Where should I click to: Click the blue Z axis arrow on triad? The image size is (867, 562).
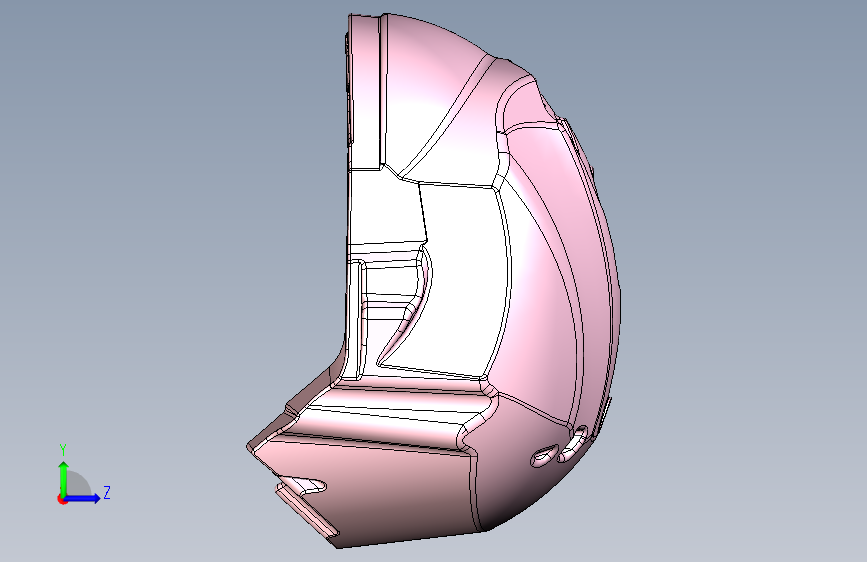(x=83, y=498)
